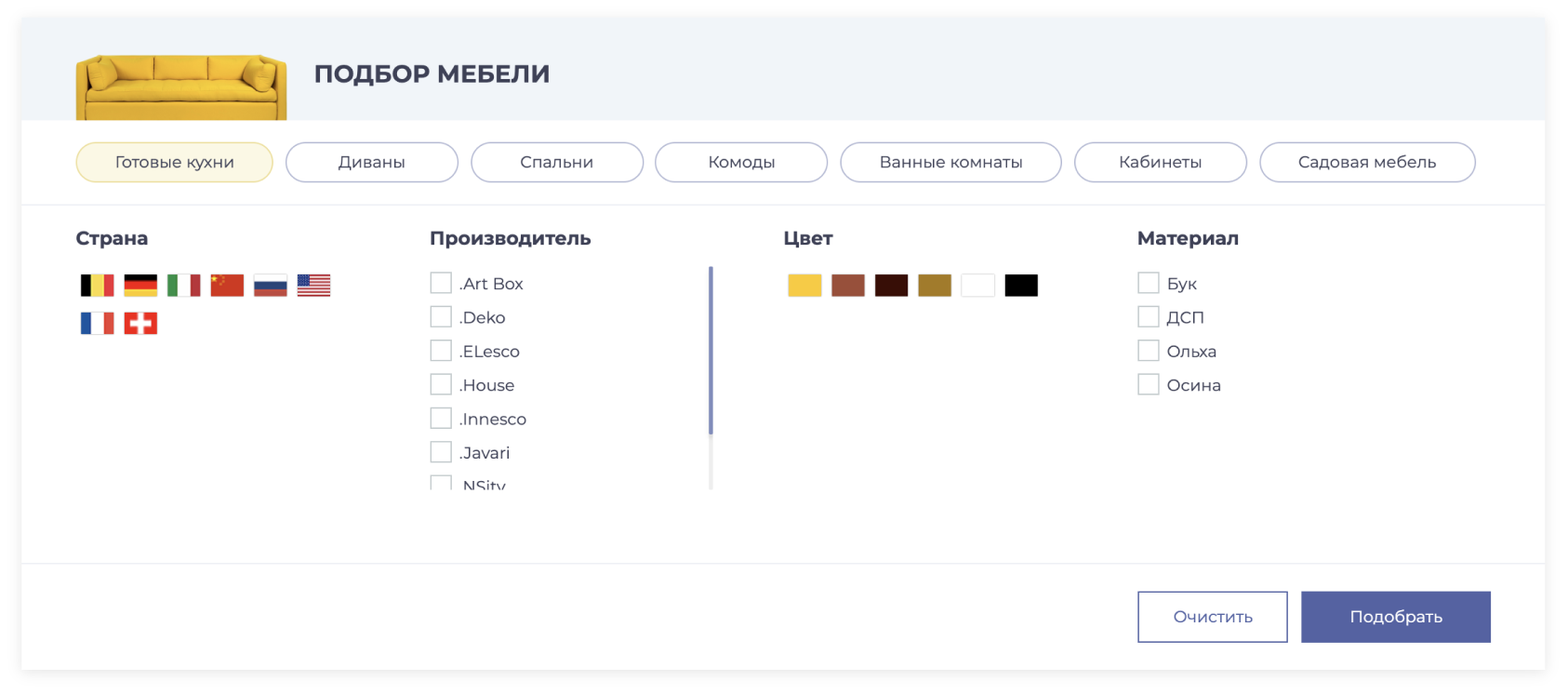This screenshot has width=1568, height=694.
Task: Toggle the Ольха material checkbox
Action: click(x=1149, y=351)
